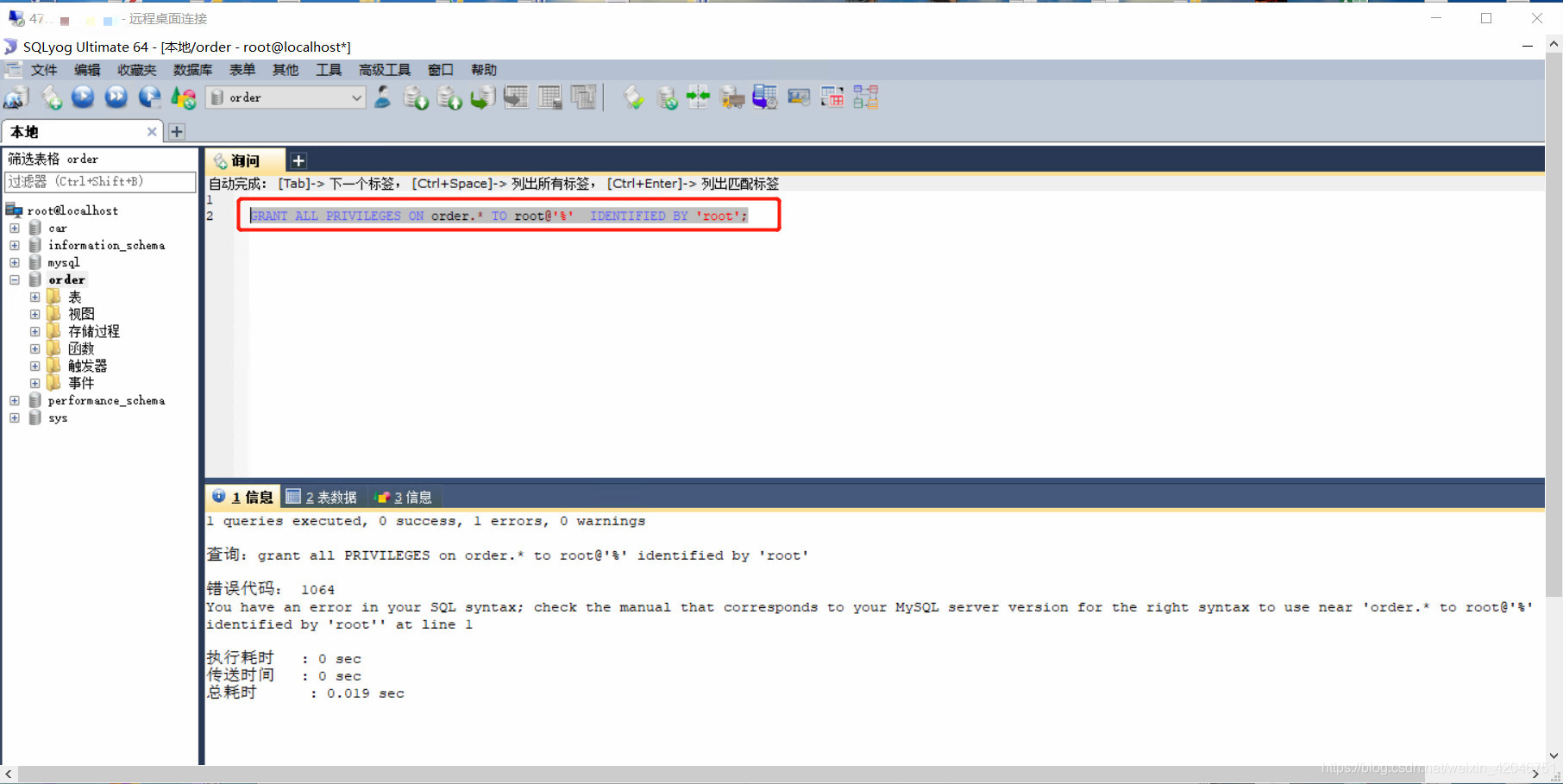The width and height of the screenshot is (1563, 784).
Task: Select root@localhost in the object browser
Action: pyautogui.click(x=72, y=210)
